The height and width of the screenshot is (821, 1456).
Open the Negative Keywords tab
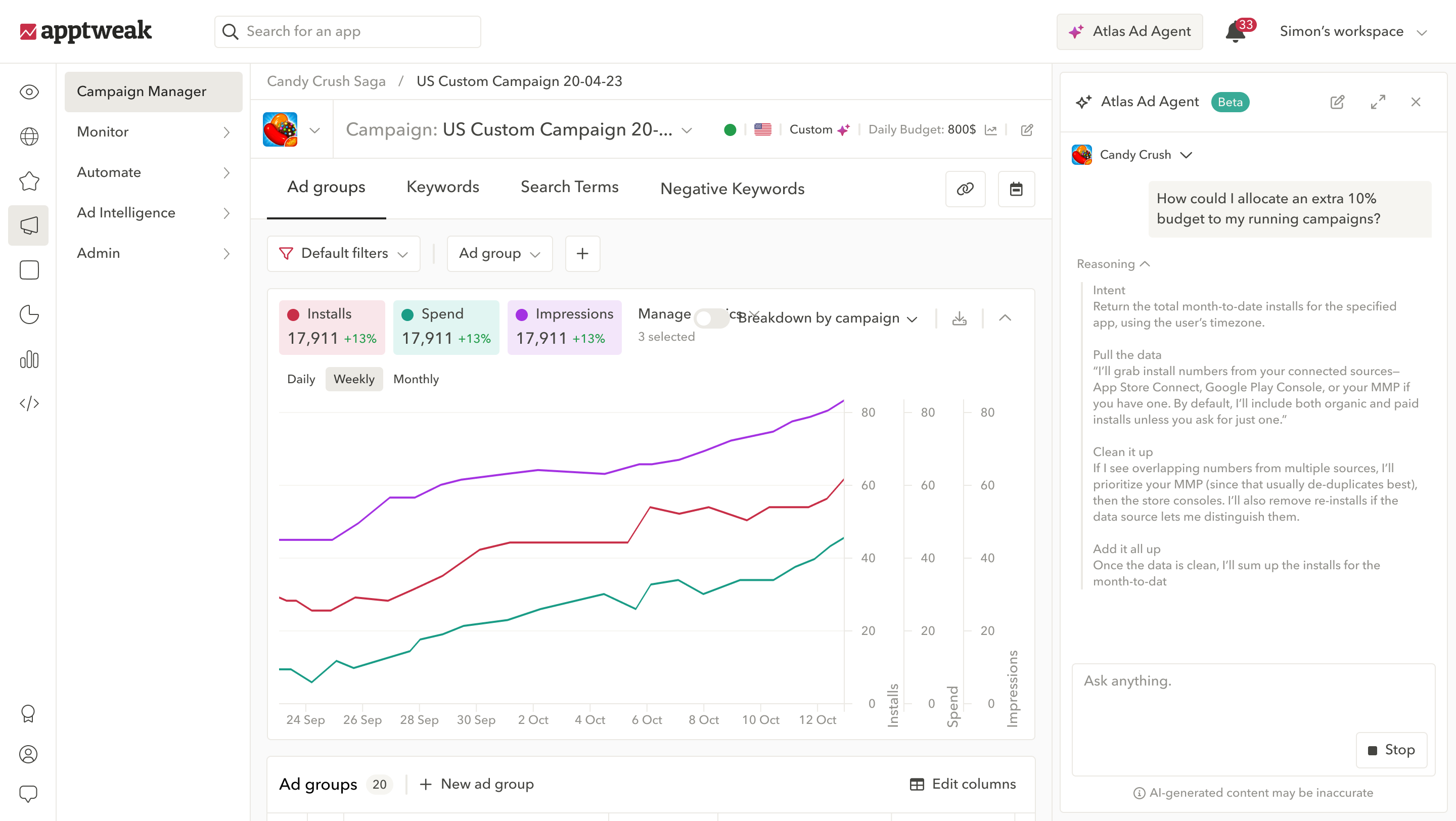tap(732, 189)
